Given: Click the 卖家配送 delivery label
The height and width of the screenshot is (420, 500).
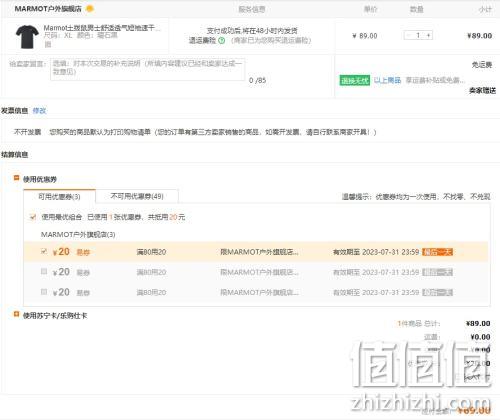Looking at the screenshot, I should click(x=482, y=90).
